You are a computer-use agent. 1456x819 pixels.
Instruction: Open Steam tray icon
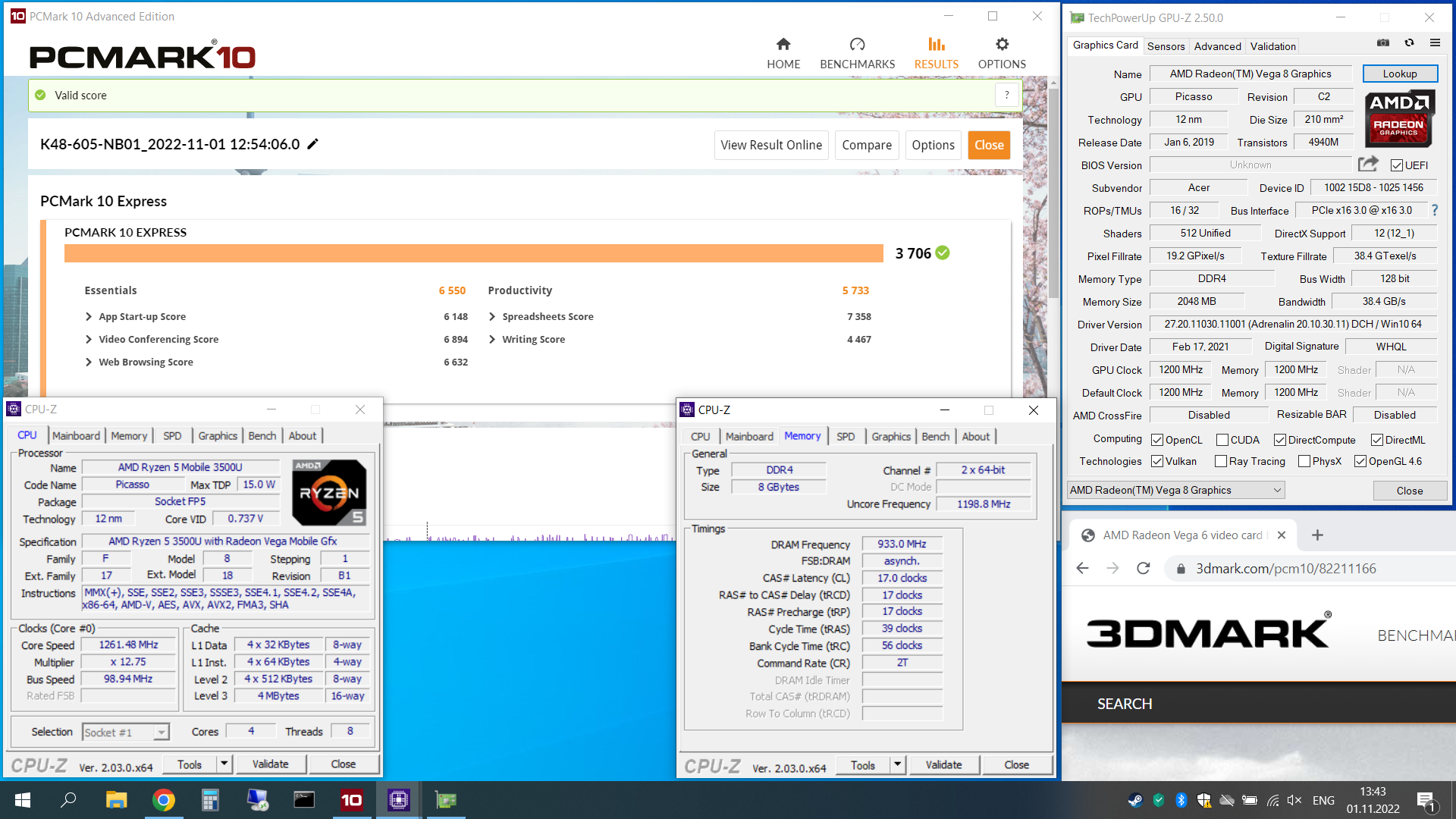1135,800
